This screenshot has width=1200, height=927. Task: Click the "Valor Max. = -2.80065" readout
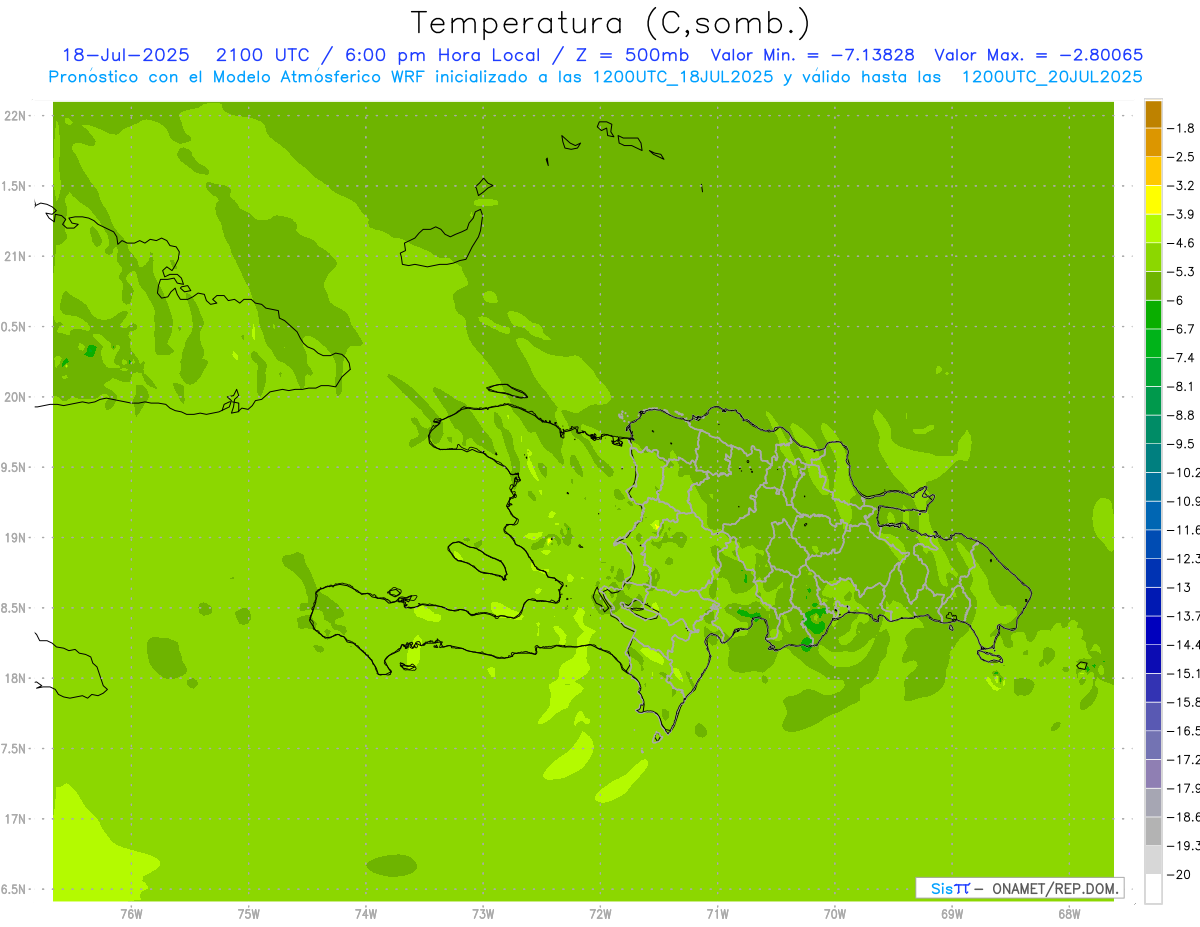(x=1038, y=55)
